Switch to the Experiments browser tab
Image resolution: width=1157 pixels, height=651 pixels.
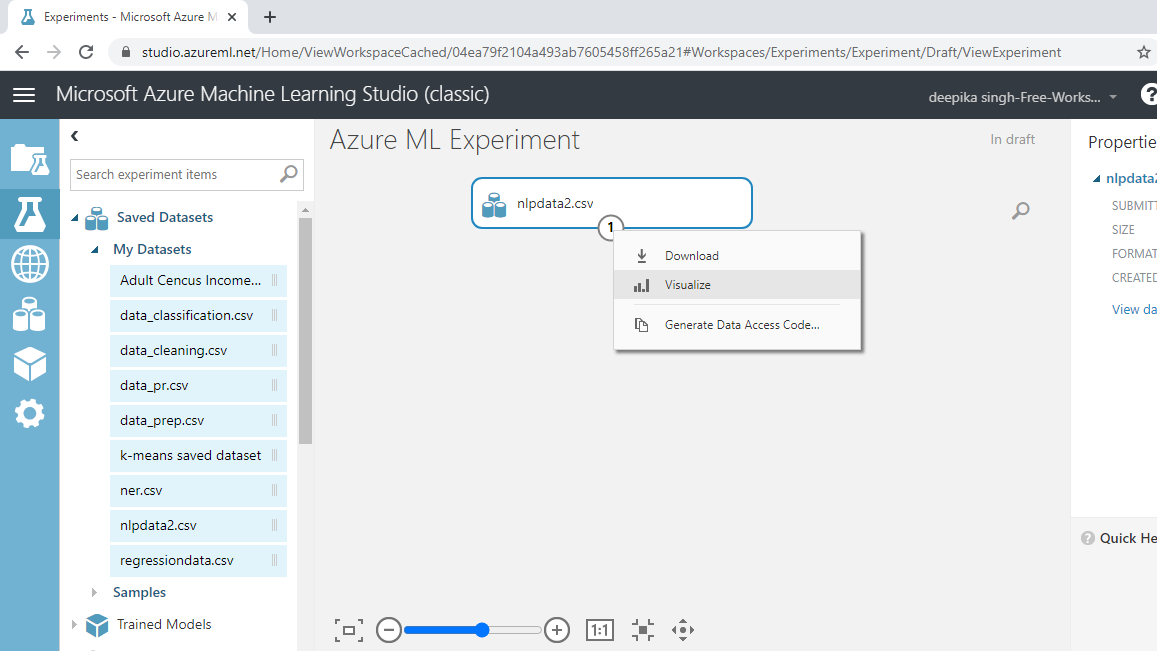129,17
